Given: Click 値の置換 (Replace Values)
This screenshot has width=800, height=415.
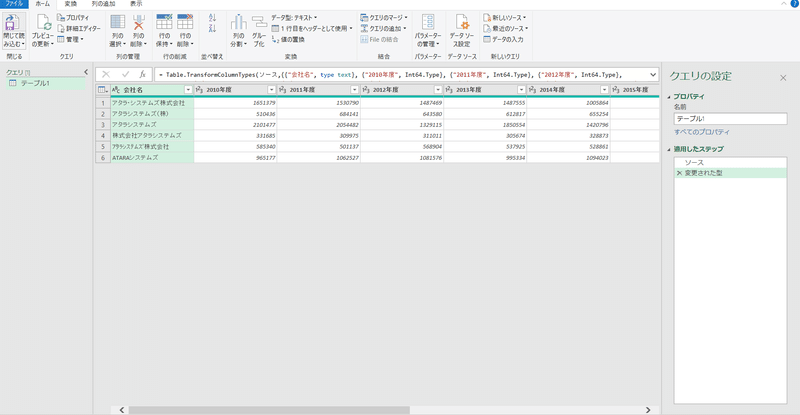Looking at the screenshot, I should click(x=288, y=39).
